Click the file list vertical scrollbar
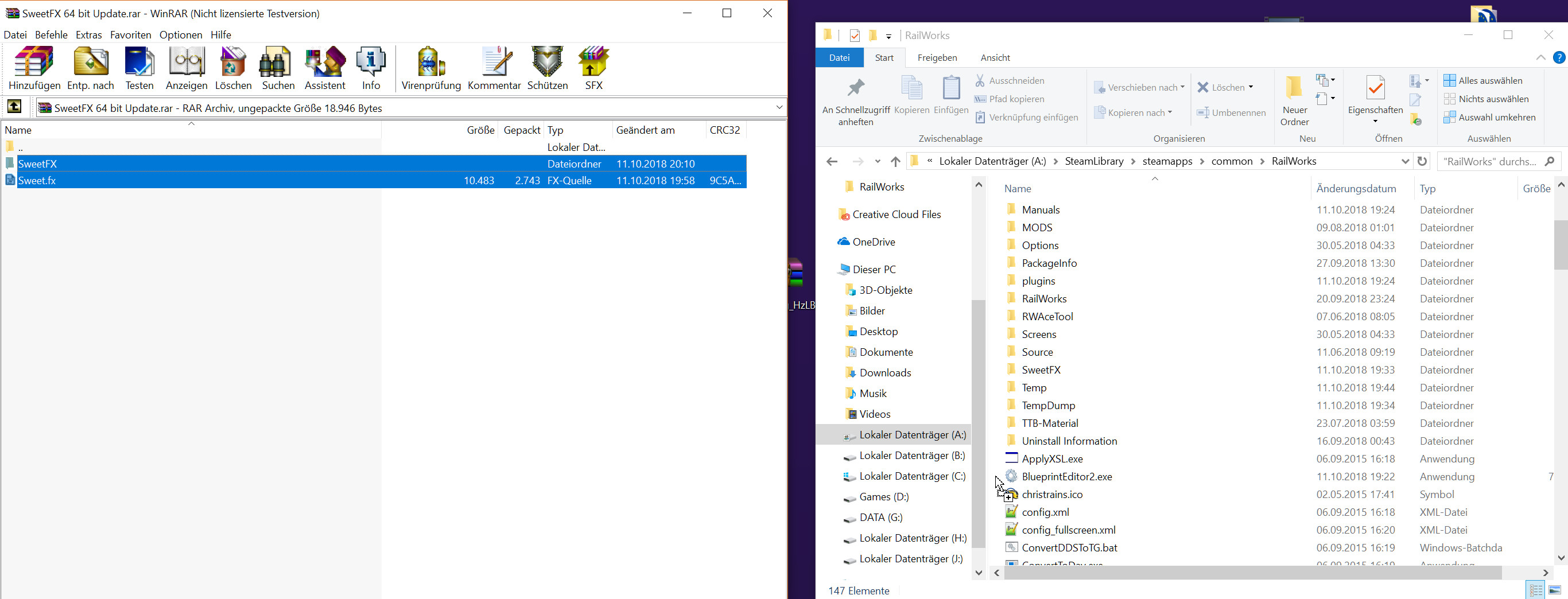The height and width of the screenshot is (599, 1568). [x=1561, y=244]
